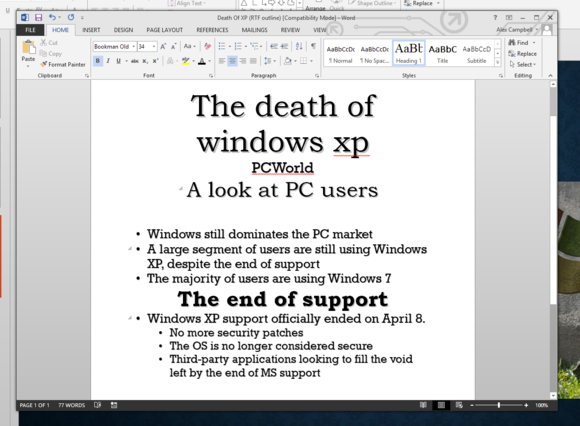
Task: Apply the Normal style
Action: pos(341,54)
